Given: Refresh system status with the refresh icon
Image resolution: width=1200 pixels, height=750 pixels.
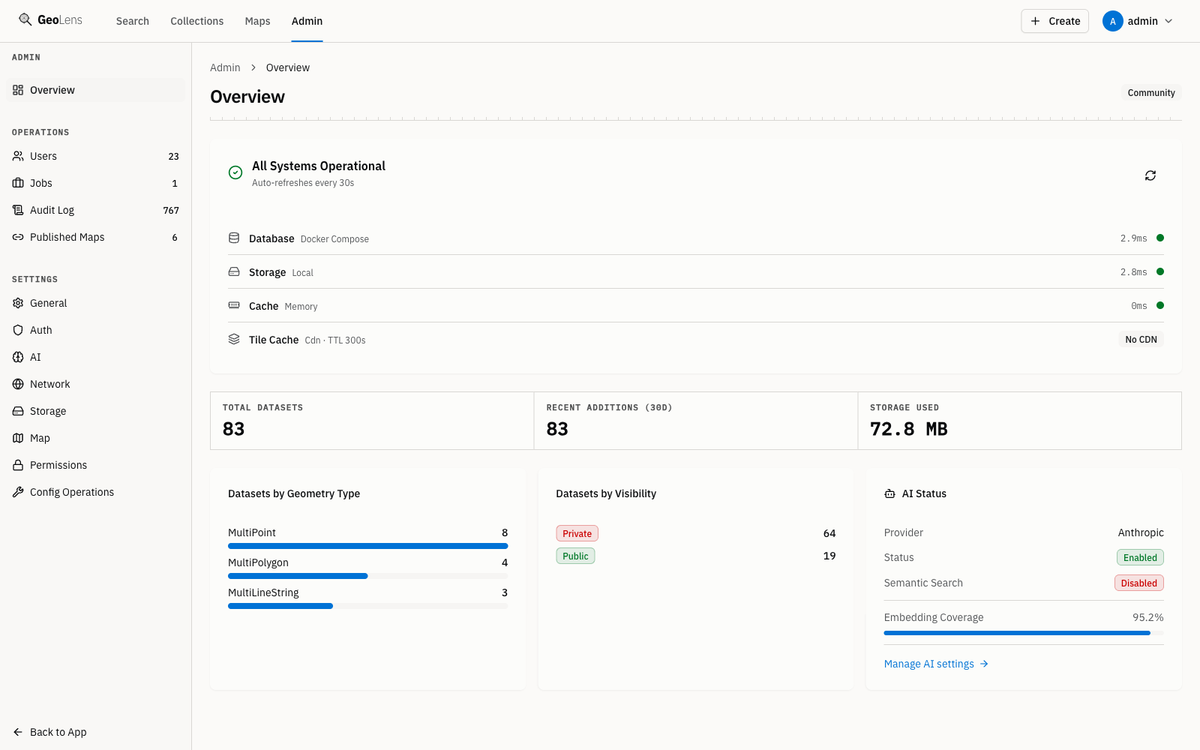Looking at the screenshot, I should click(1150, 175).
